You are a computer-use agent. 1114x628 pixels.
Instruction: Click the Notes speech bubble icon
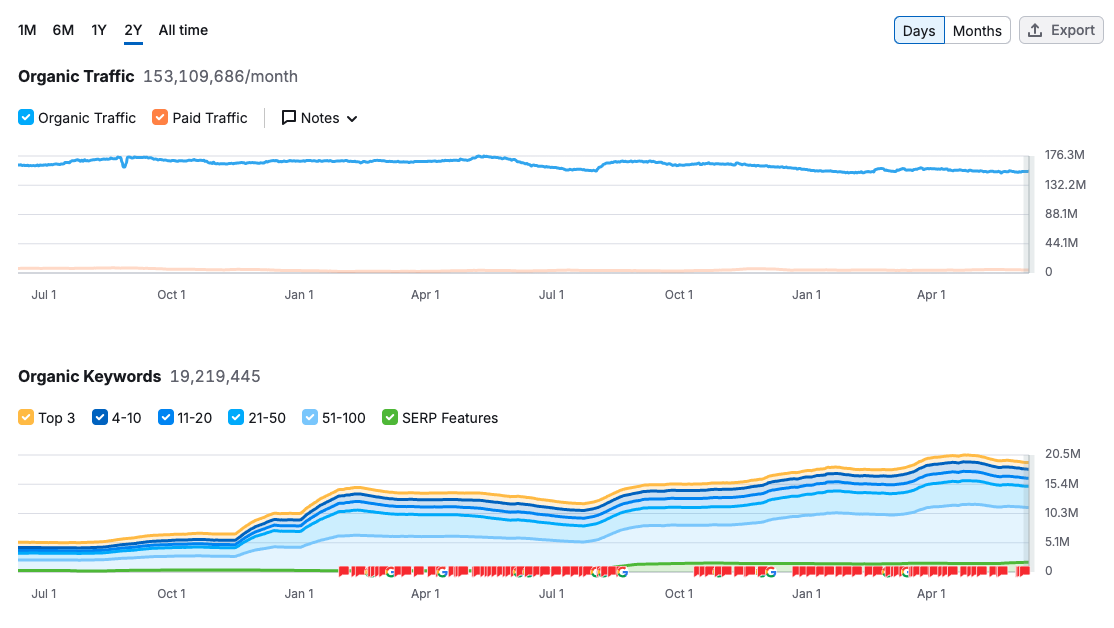pos(289,118)
